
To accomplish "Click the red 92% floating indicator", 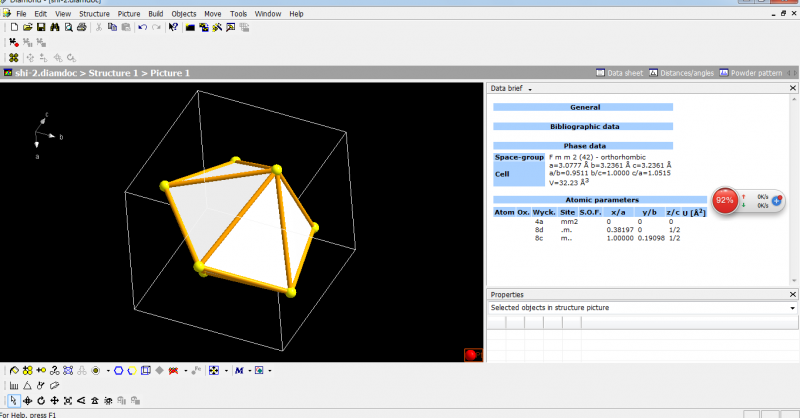I will (x=725, y=200).
